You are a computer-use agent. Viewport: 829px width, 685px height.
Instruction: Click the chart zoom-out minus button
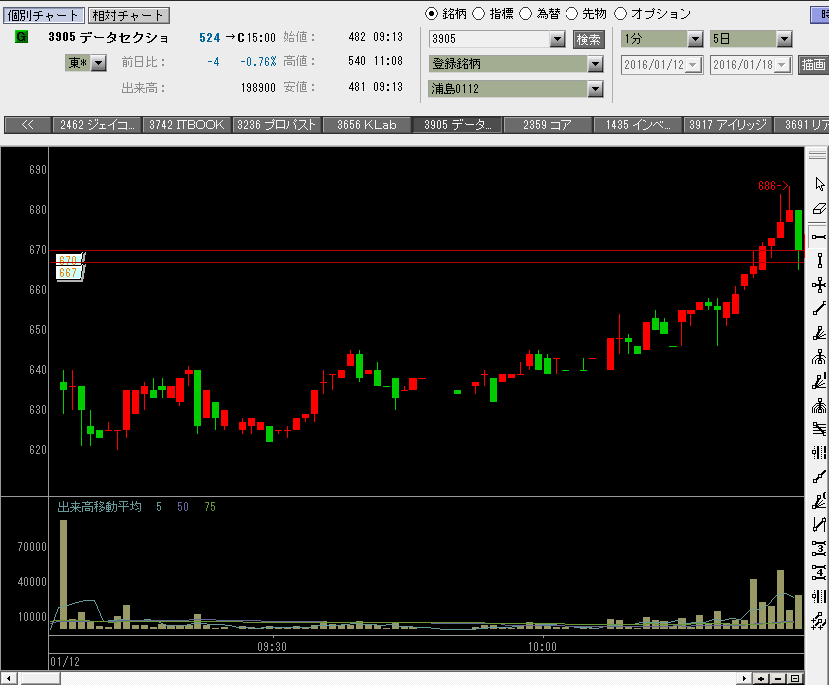778,679
